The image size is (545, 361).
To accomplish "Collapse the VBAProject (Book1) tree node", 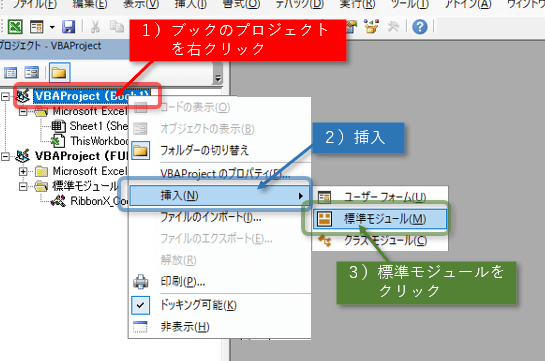I will click(5, 96).
